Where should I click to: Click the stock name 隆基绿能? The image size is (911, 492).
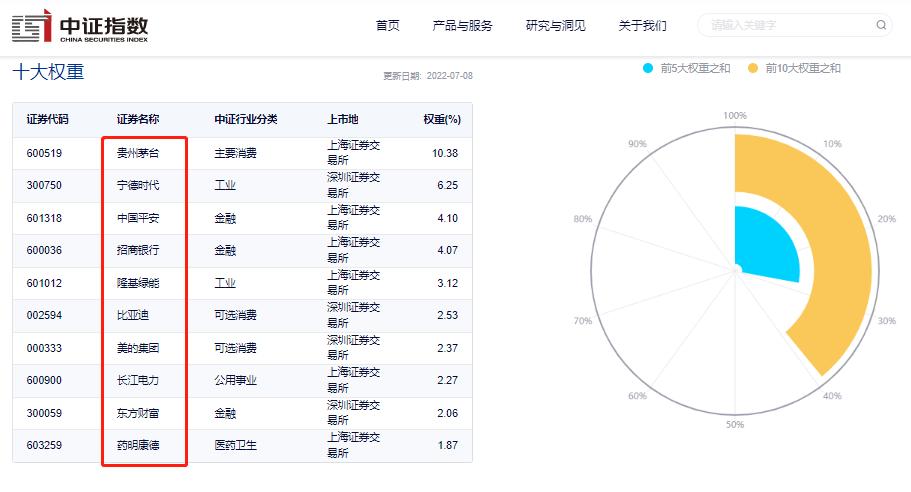coord(138,283)
